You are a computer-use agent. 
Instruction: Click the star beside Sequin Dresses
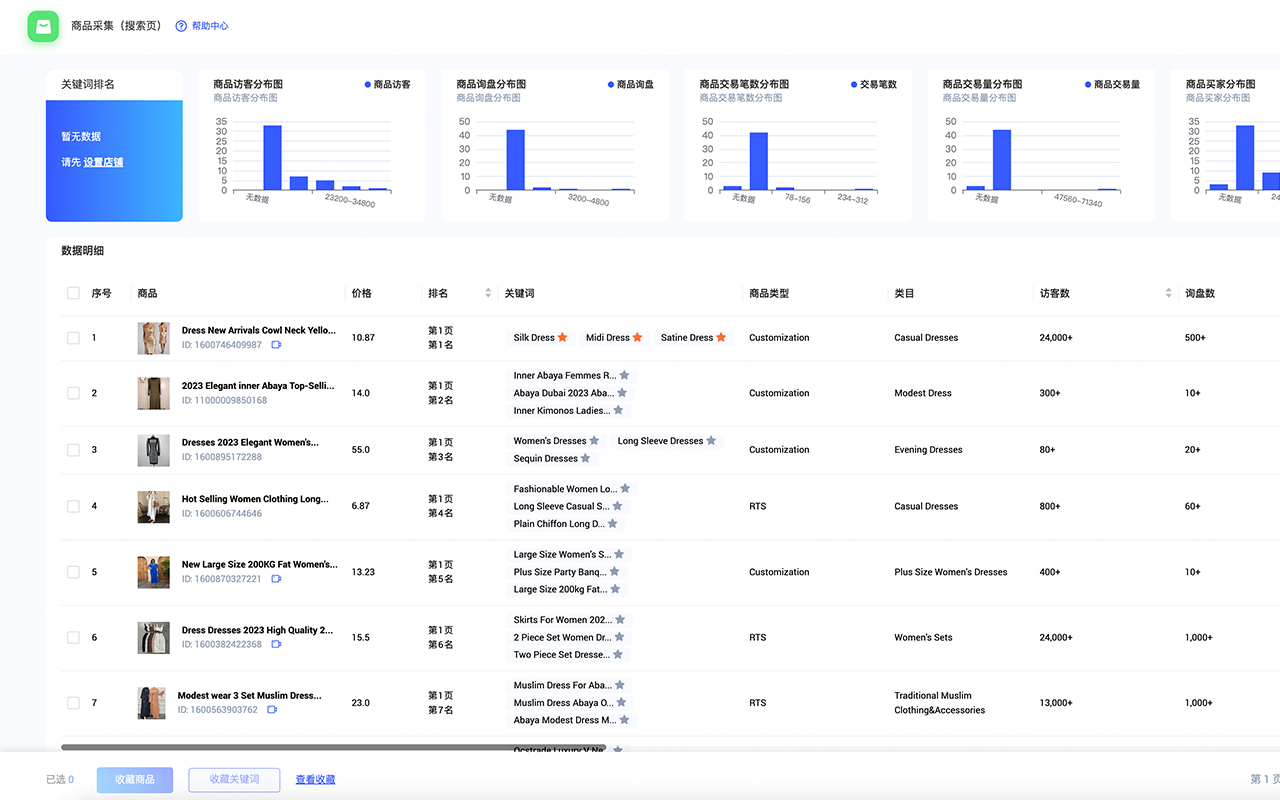[586, 459]
